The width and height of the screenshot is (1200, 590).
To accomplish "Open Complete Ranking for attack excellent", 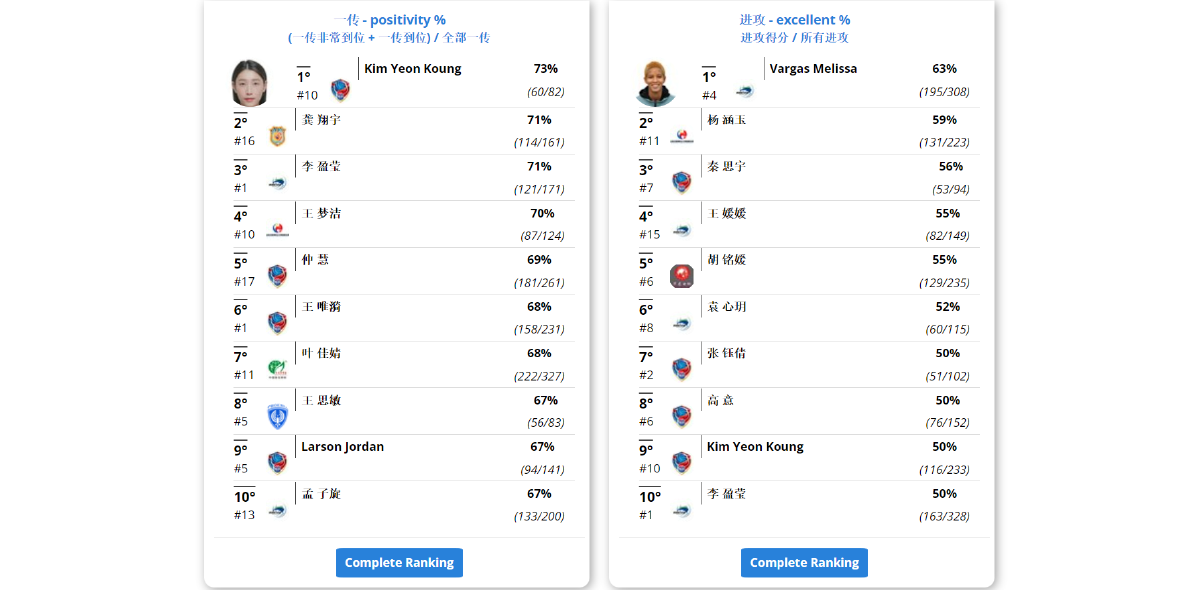I will [804, 563].
